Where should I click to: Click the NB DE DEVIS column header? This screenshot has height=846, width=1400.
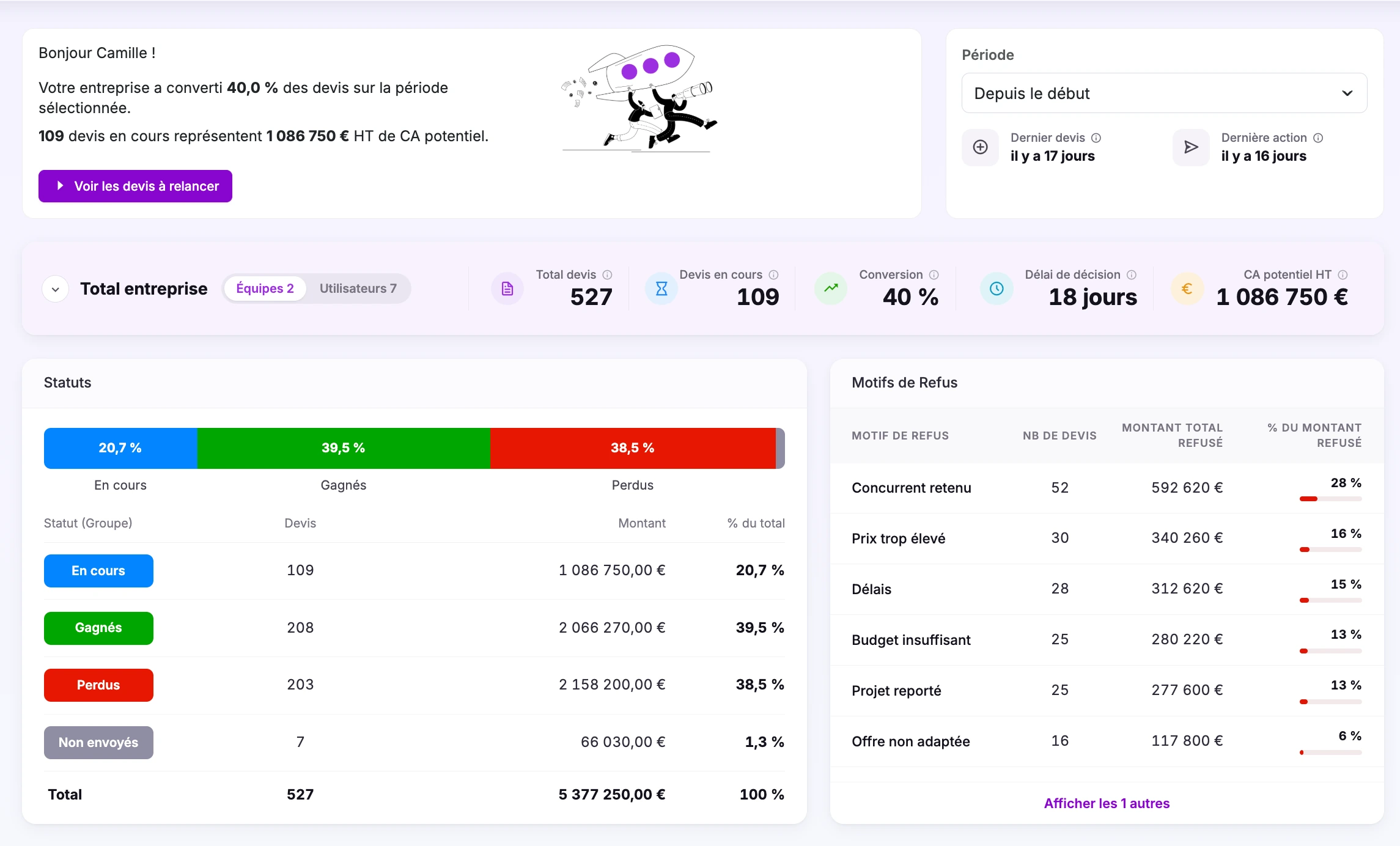coord(1059,436)
